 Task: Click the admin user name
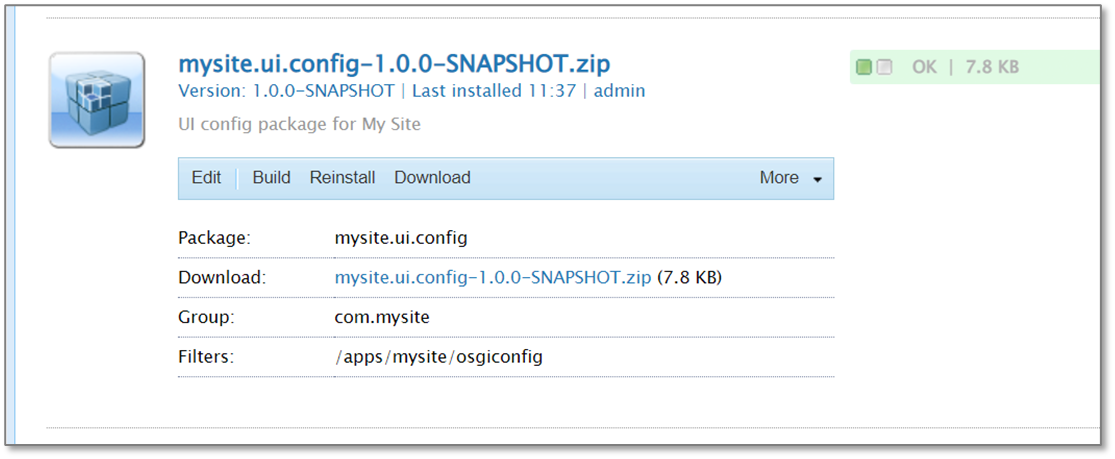click(620, 91)
